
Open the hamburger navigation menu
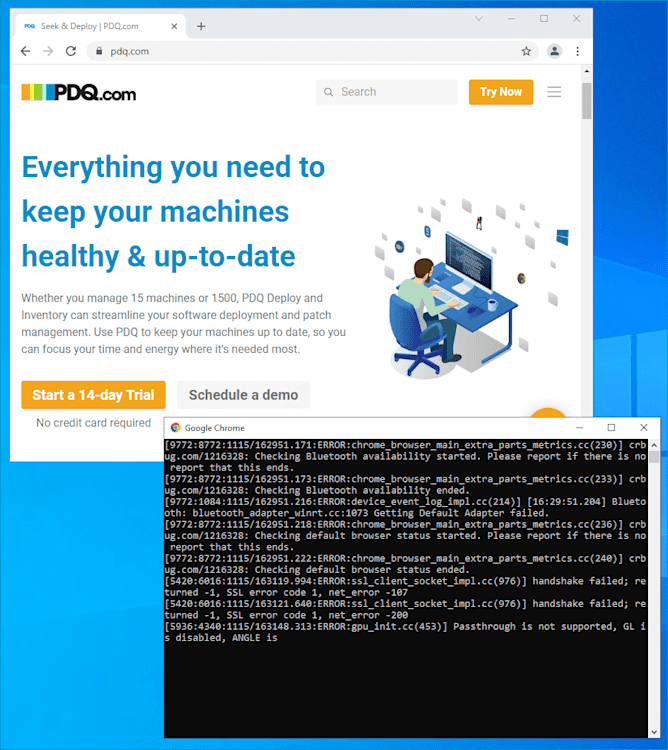point(554,92)
